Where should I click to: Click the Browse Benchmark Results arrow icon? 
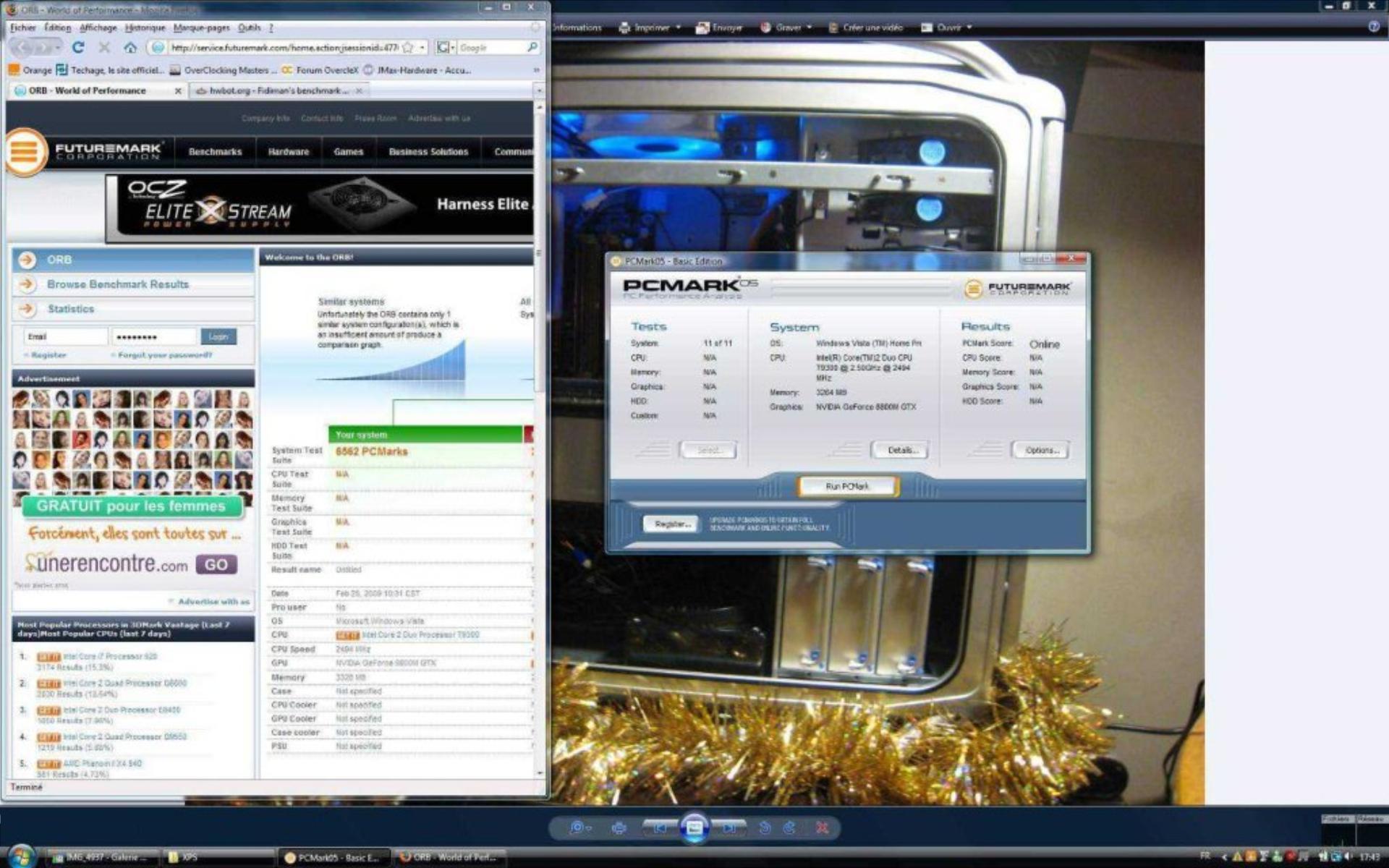(x=27, y=284)
